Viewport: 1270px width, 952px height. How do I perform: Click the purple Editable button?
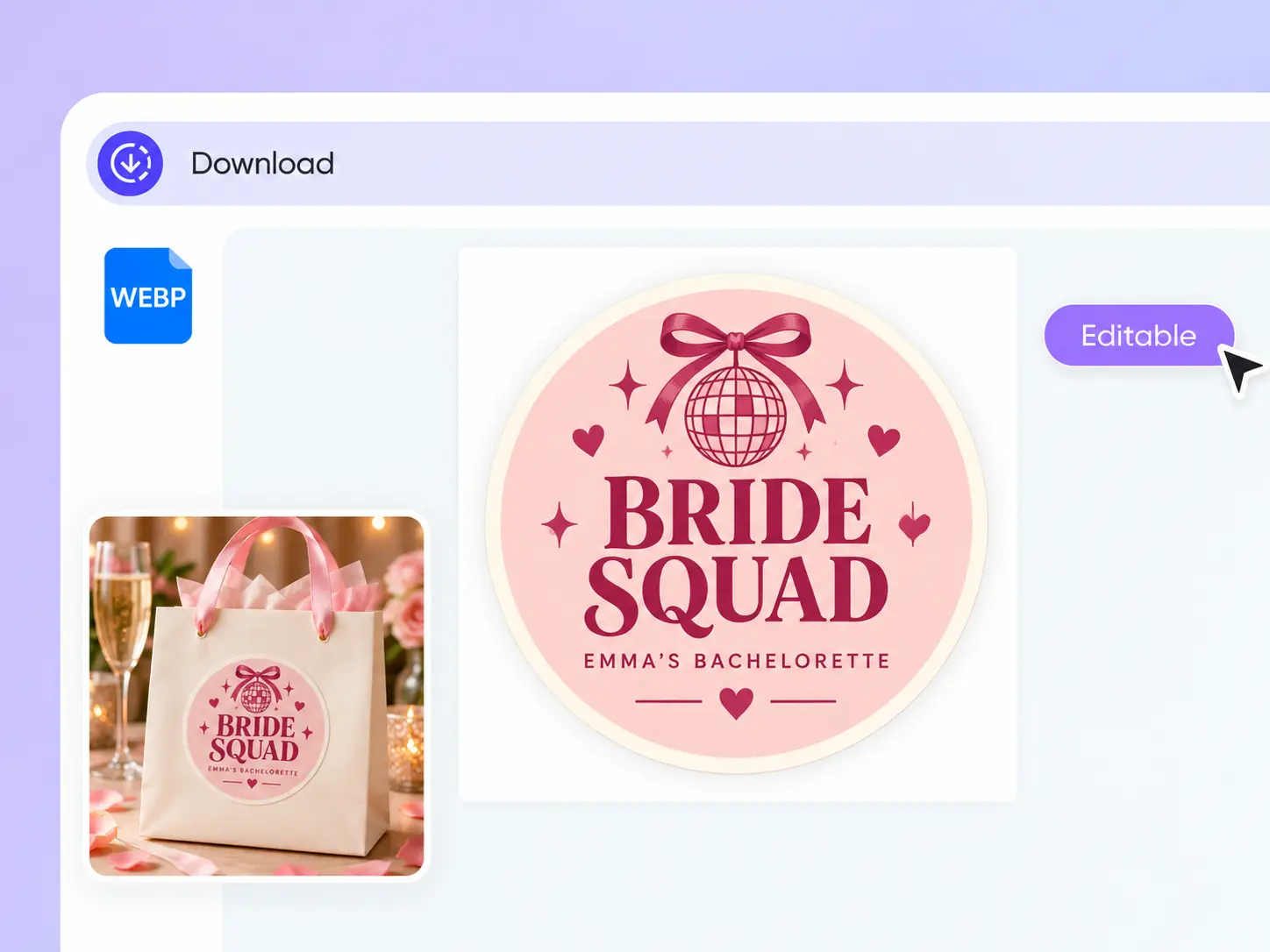(1138, 336)
